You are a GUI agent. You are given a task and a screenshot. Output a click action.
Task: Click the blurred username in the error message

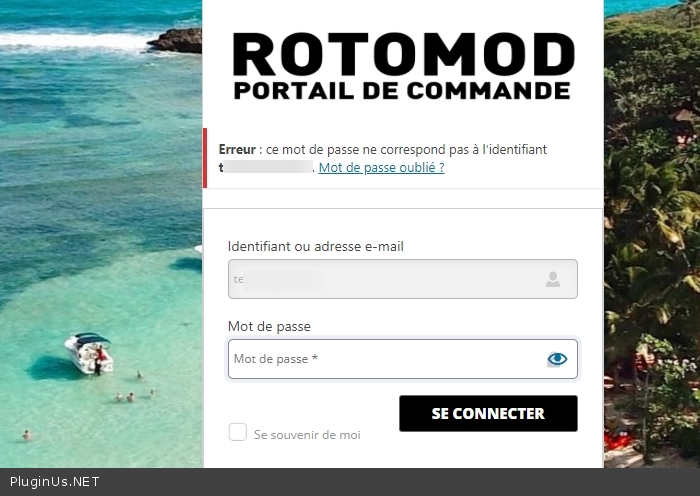click(266, 167)
